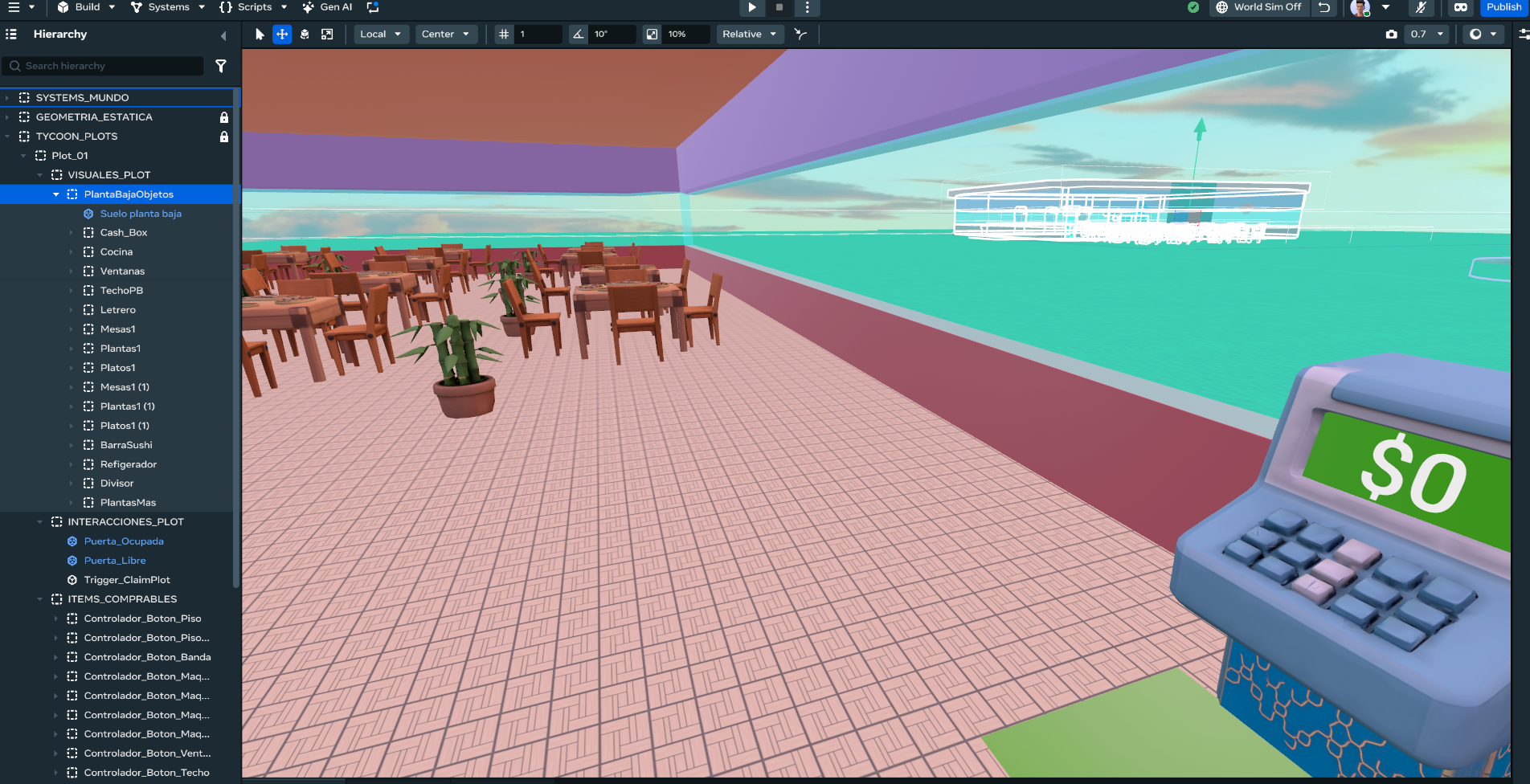This screenshot has height=784, width=1530.
Task: Open Gen AI tools
Action: 328,7
